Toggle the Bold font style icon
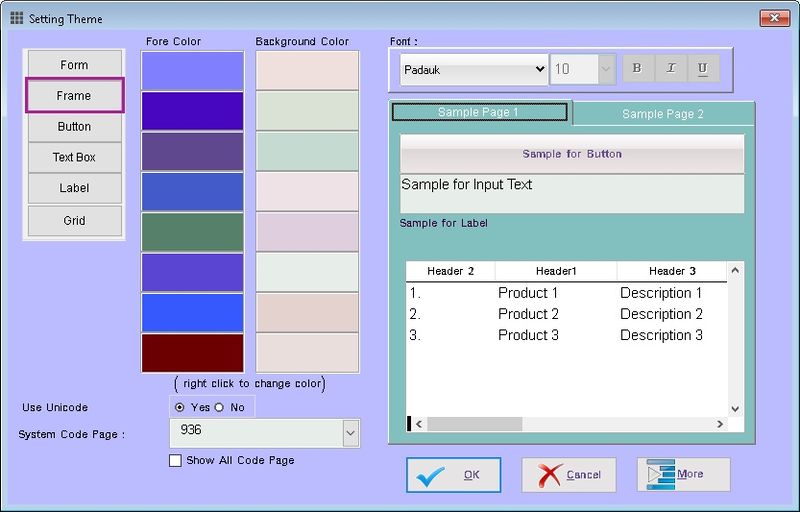The width and height of the screenshot is (800, 512). (x=637, y=69)
